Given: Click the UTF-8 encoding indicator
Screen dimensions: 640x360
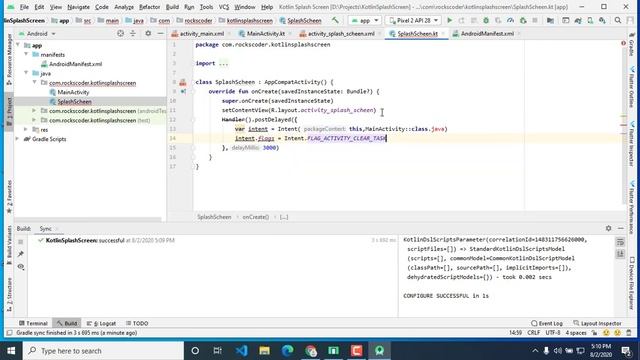Looking at the screenshot, I should click(x=553, y=333).
